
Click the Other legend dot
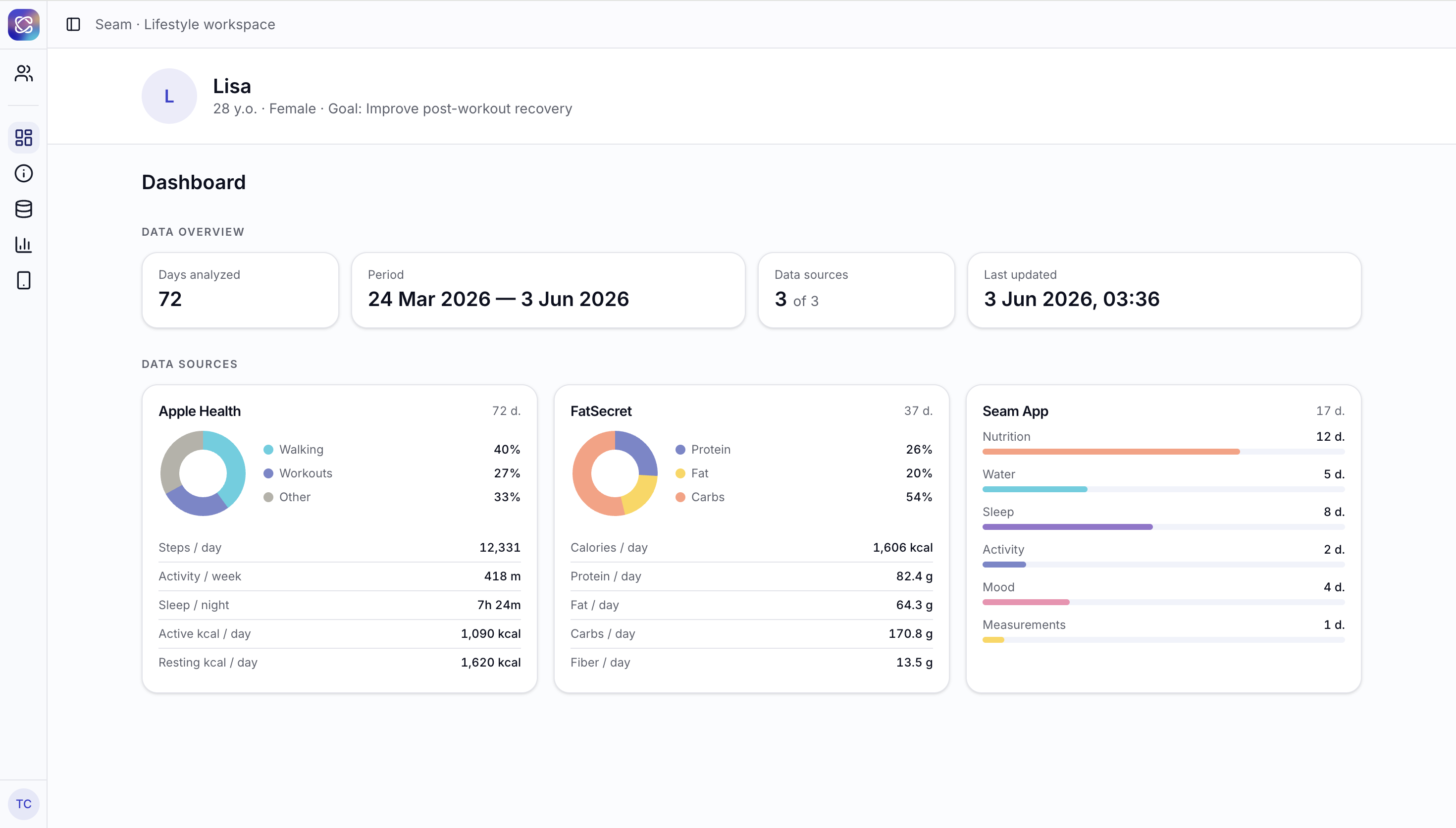[x=268, y=498]
